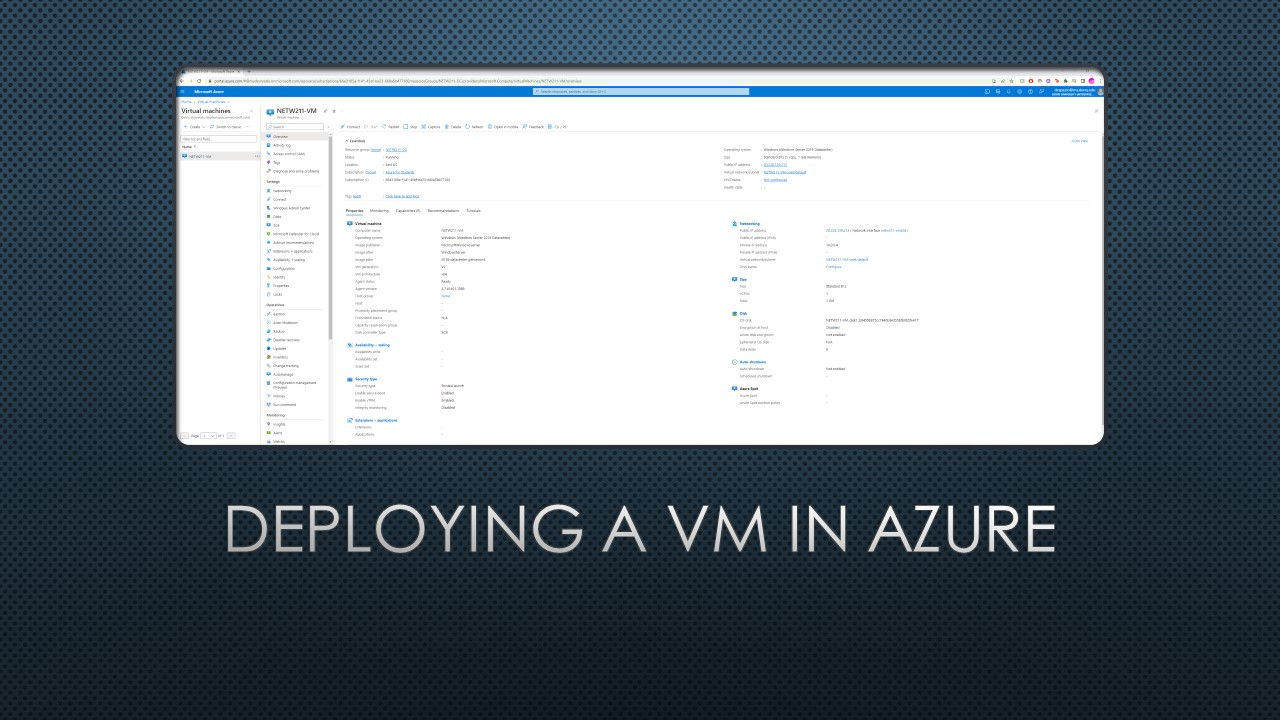Click the Azure top search bar
The width and height of the screenshot is (1280, 720).
pos(640,91)
